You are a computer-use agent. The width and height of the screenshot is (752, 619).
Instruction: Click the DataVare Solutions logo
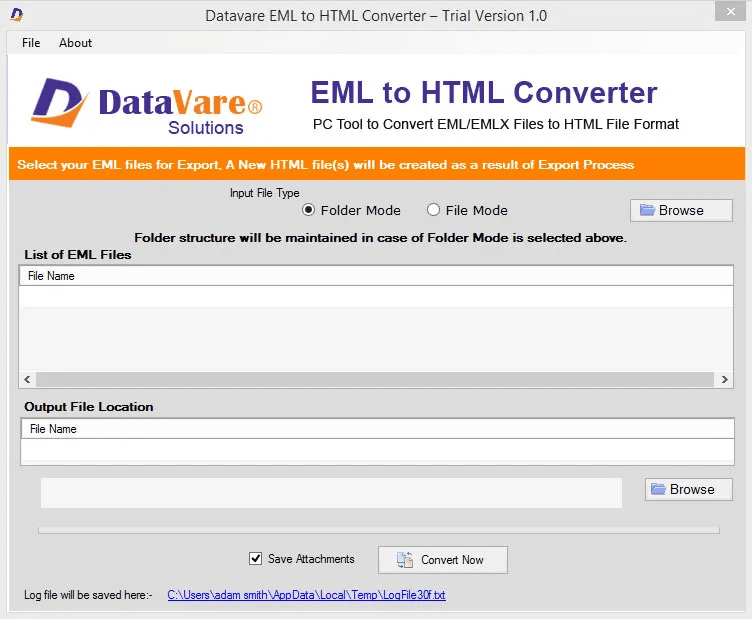click(146, 105)
